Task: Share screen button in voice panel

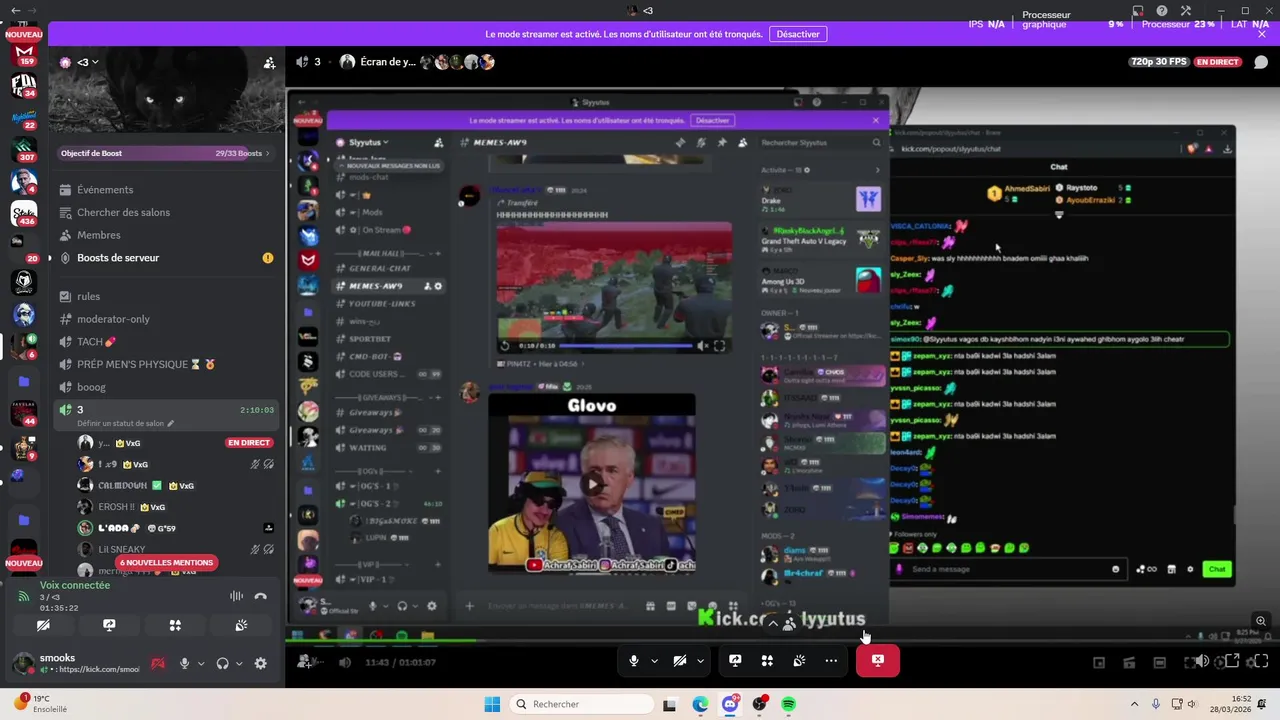Action: click(x=109, y=625)
